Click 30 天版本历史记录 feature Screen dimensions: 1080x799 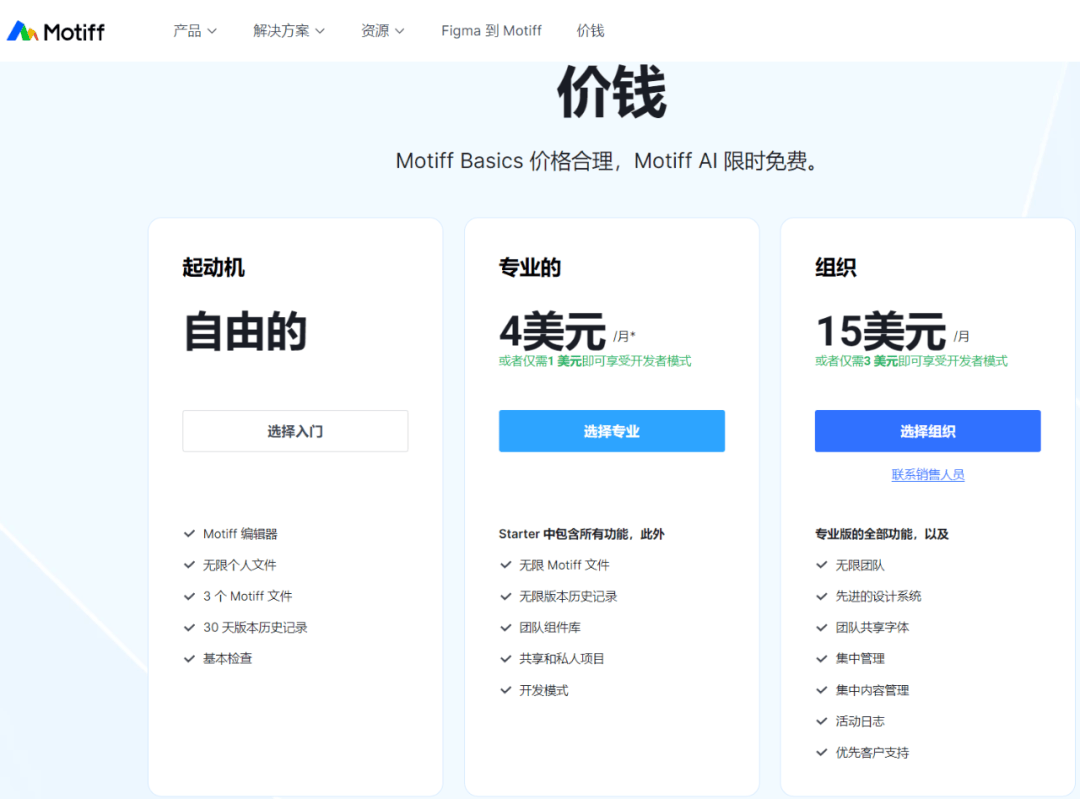[255, 627]
